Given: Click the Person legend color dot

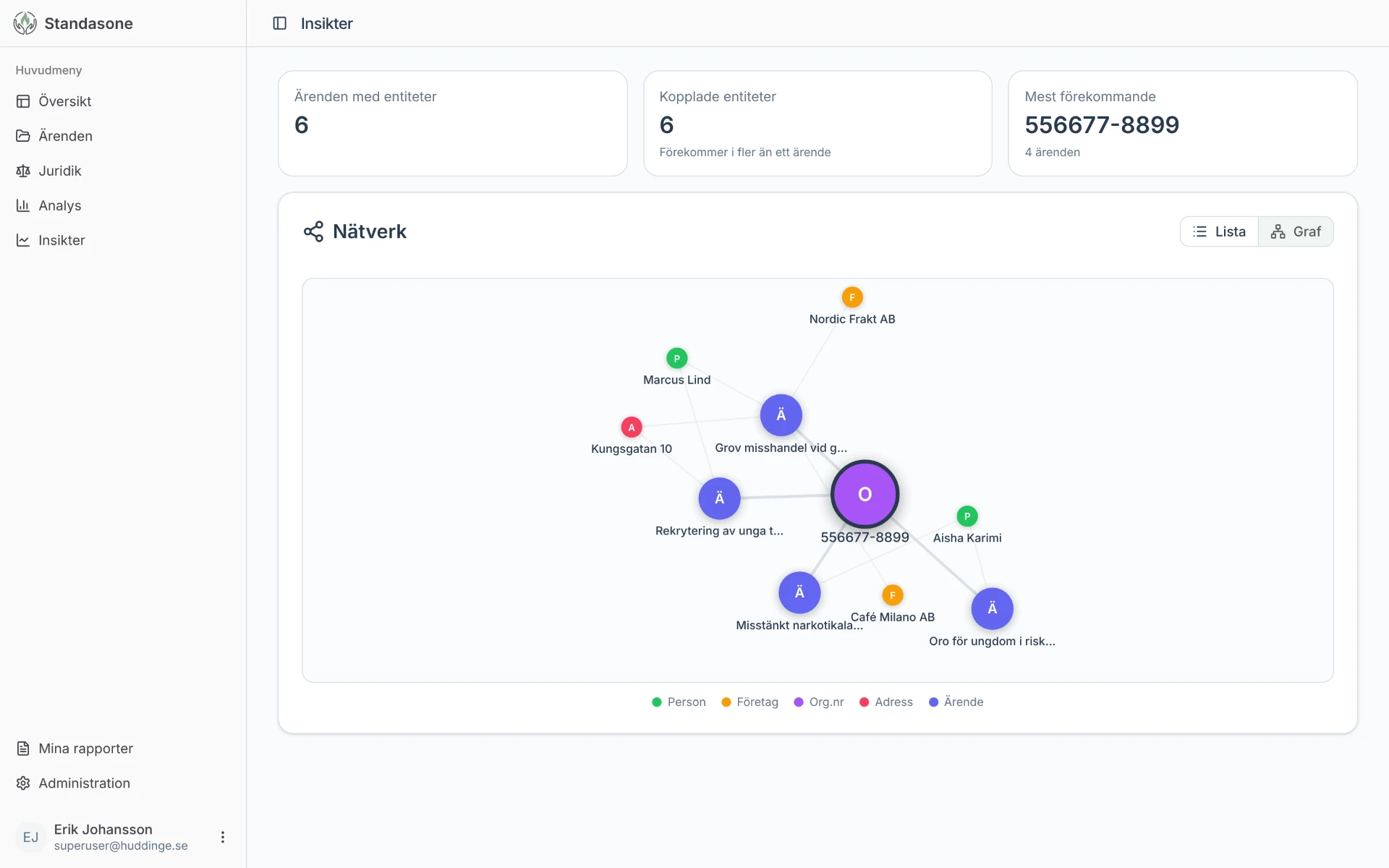Looking at the screenshot, I should point(657,702).
